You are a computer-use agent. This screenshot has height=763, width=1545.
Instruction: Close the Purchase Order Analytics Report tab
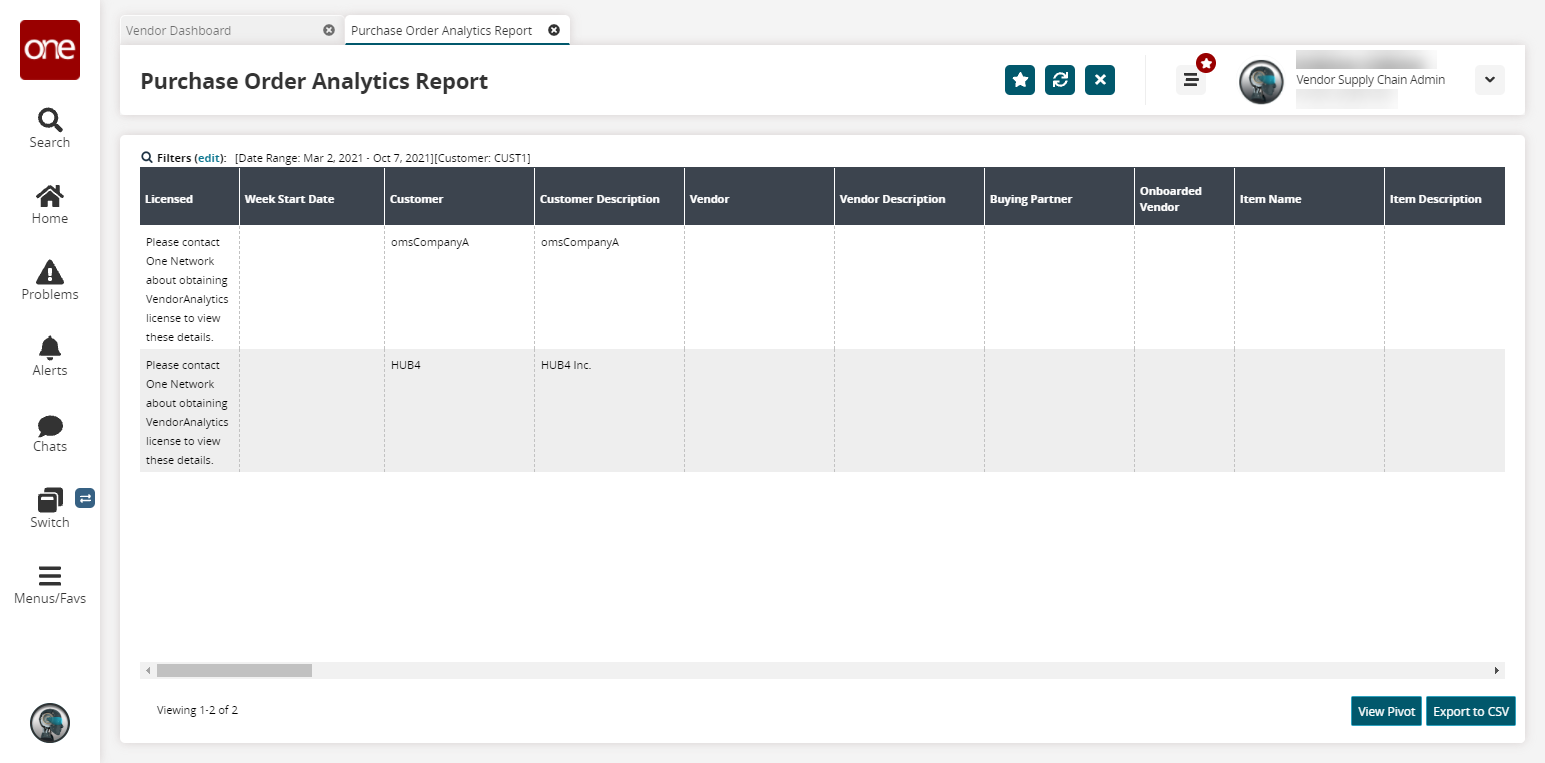554,30
